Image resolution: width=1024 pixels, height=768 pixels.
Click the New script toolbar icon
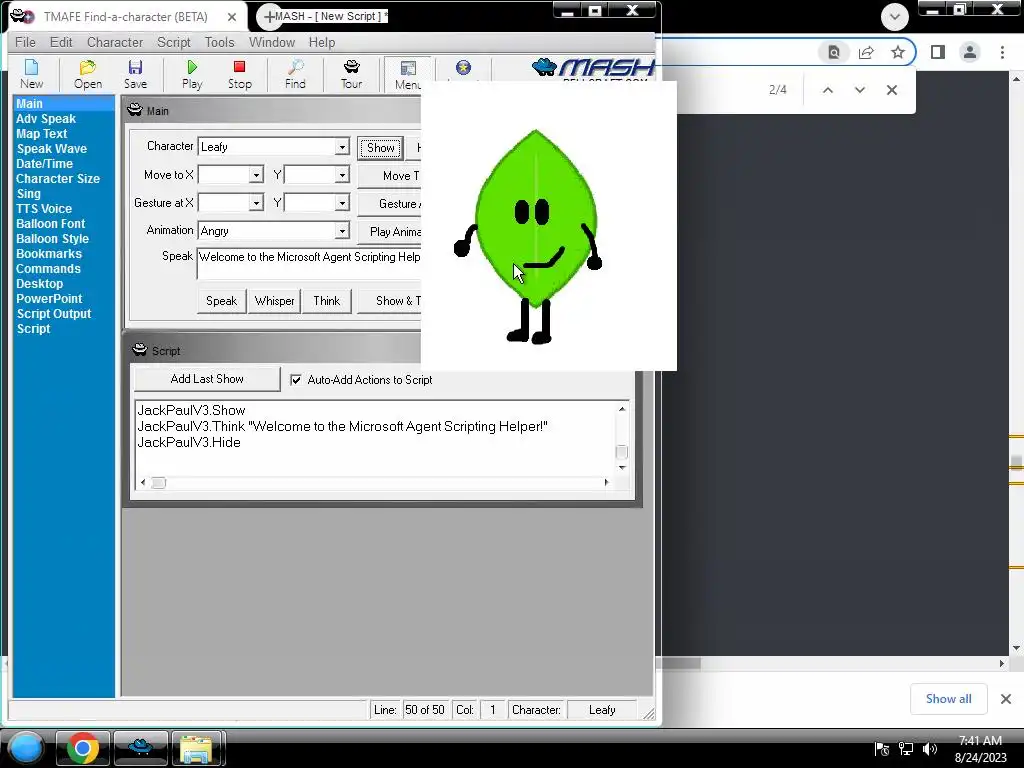(x=31, y=74)
